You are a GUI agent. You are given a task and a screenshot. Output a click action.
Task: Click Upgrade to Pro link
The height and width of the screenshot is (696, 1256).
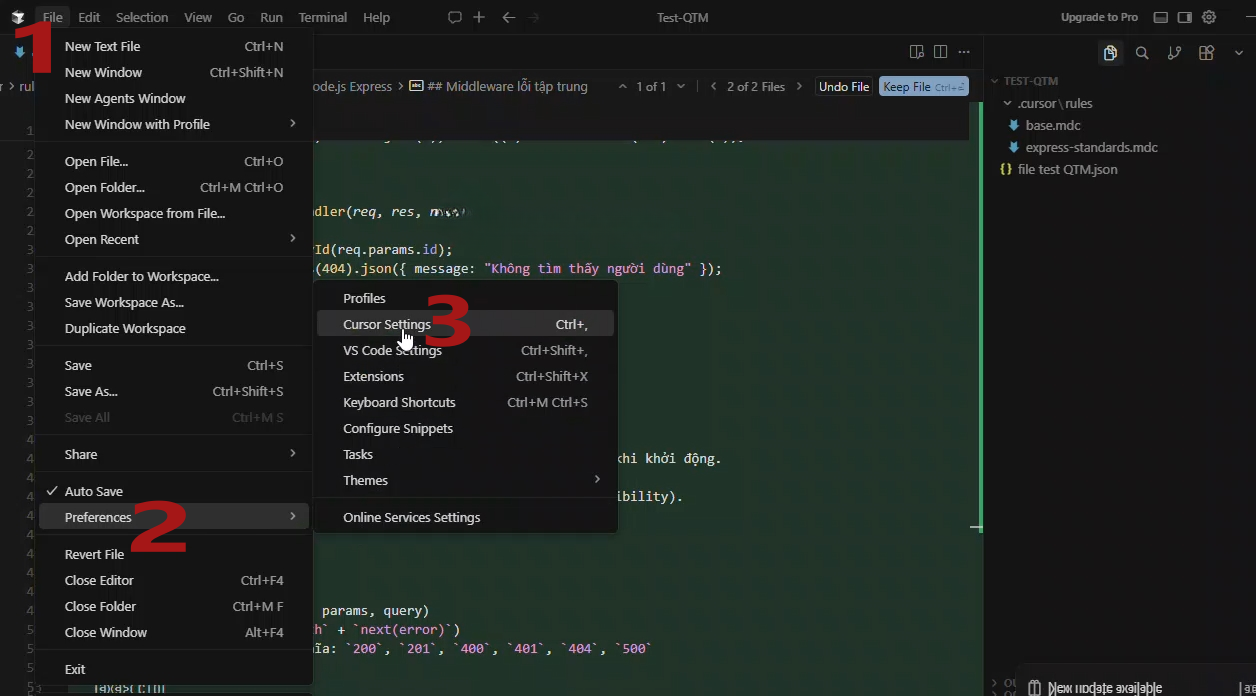click(1099, 17)
